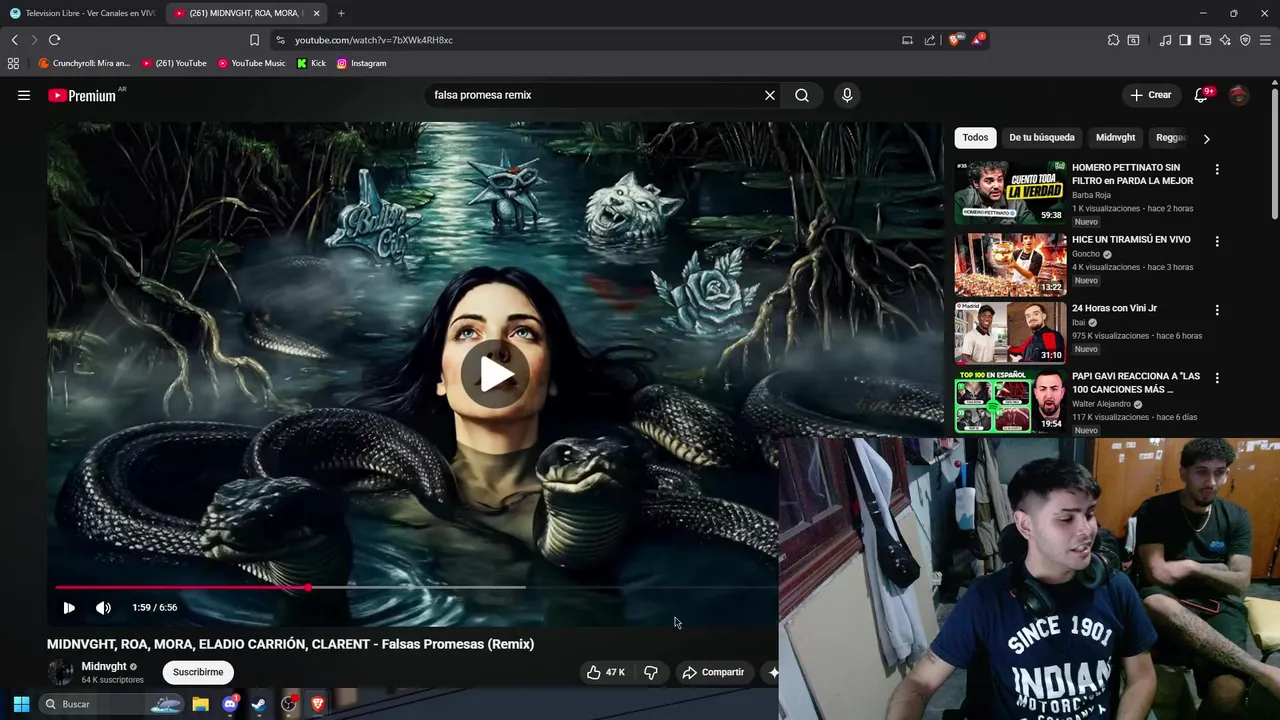Open Homero Pettinato video thumbnail

click(1010, 192)
